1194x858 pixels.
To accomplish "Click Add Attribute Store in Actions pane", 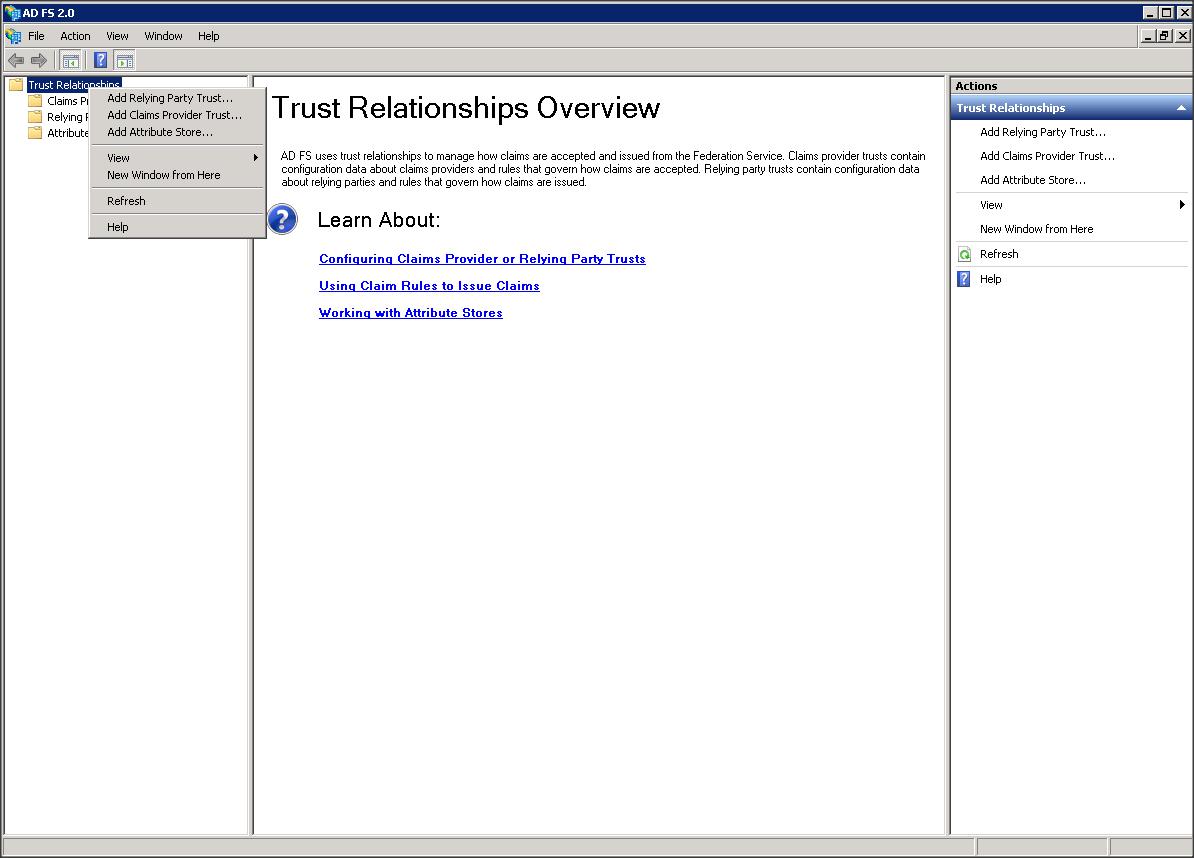I will [x=1033, y=180].
